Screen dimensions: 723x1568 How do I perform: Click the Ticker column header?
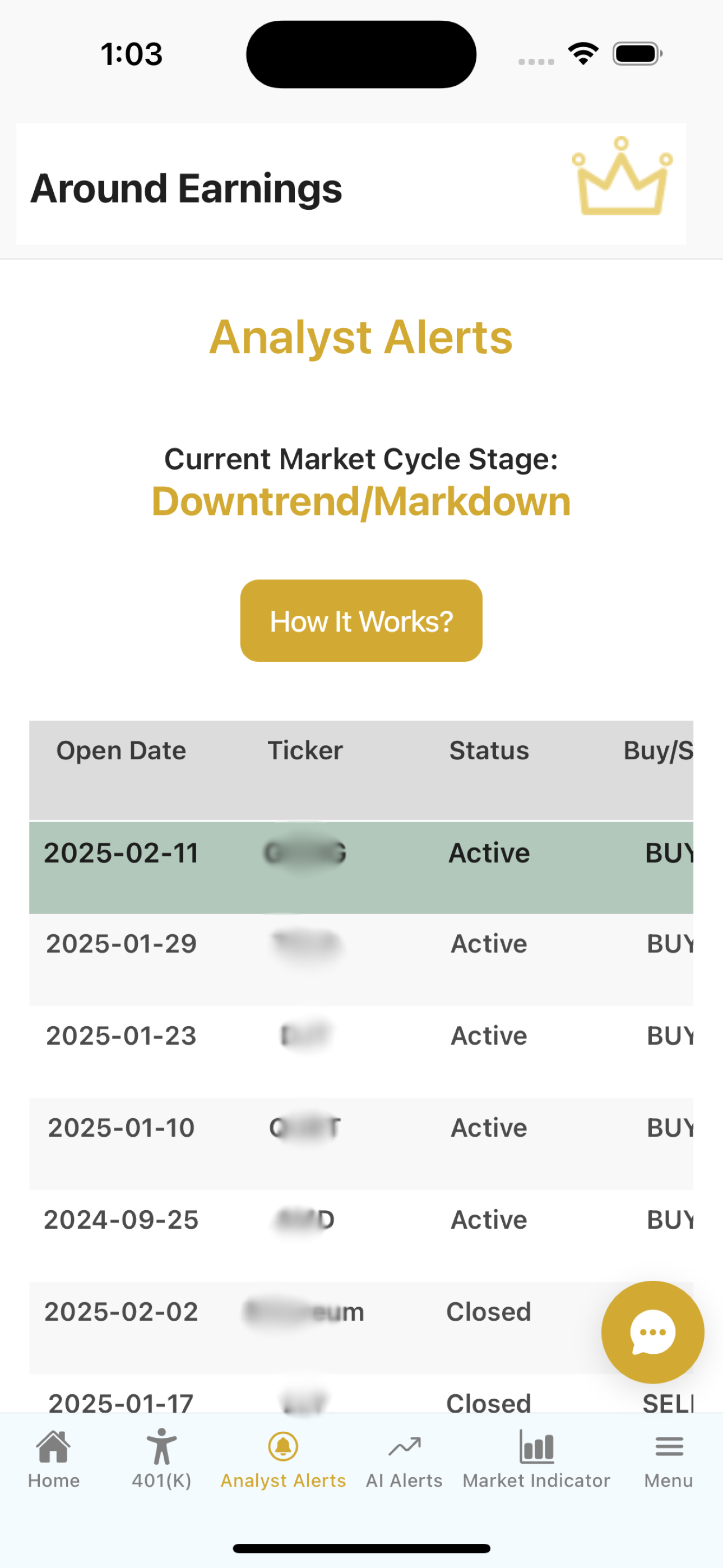305,750
